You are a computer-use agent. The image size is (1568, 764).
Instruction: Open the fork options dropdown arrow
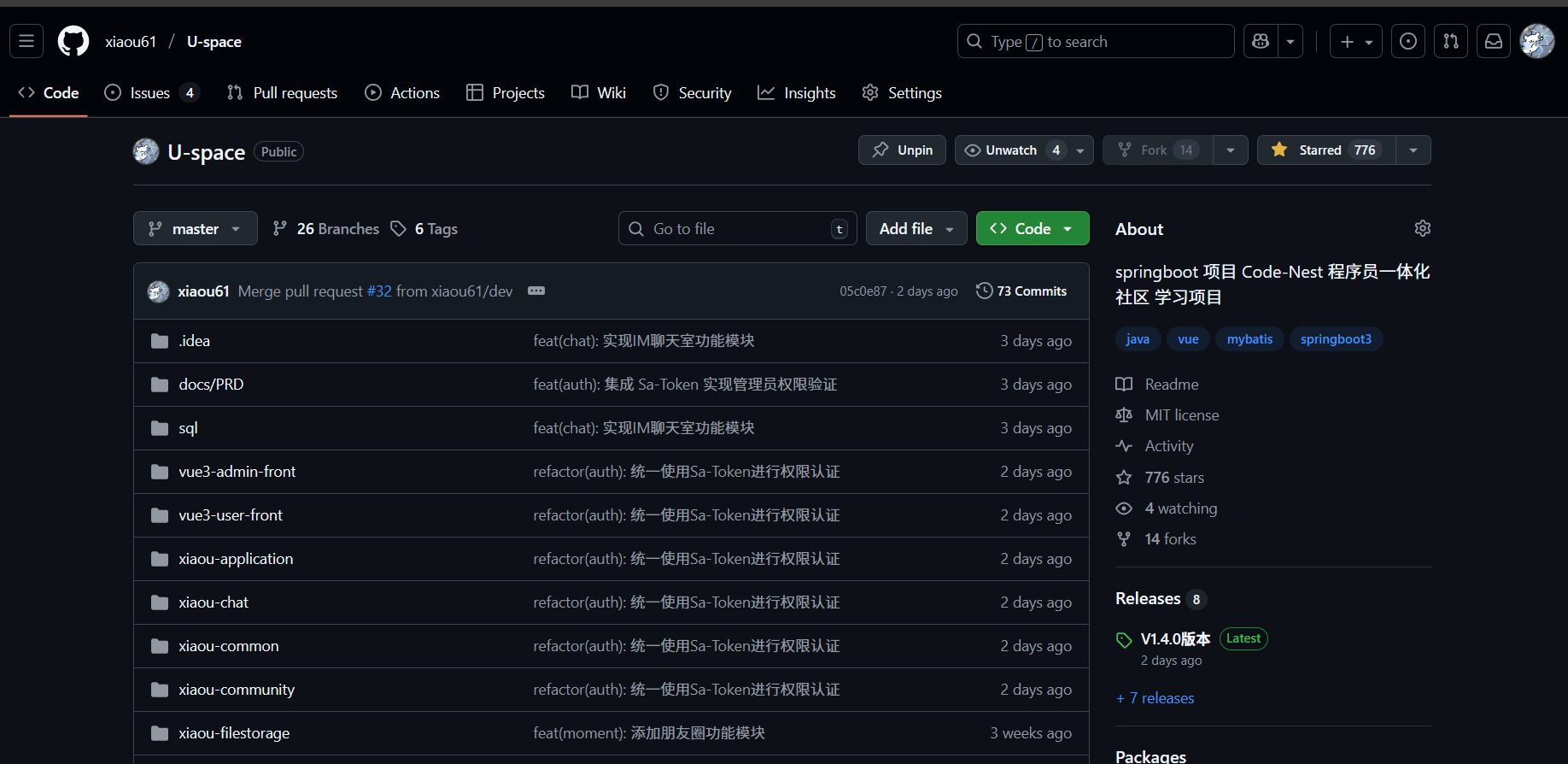pyautogui.click(x=1231, y=150)
